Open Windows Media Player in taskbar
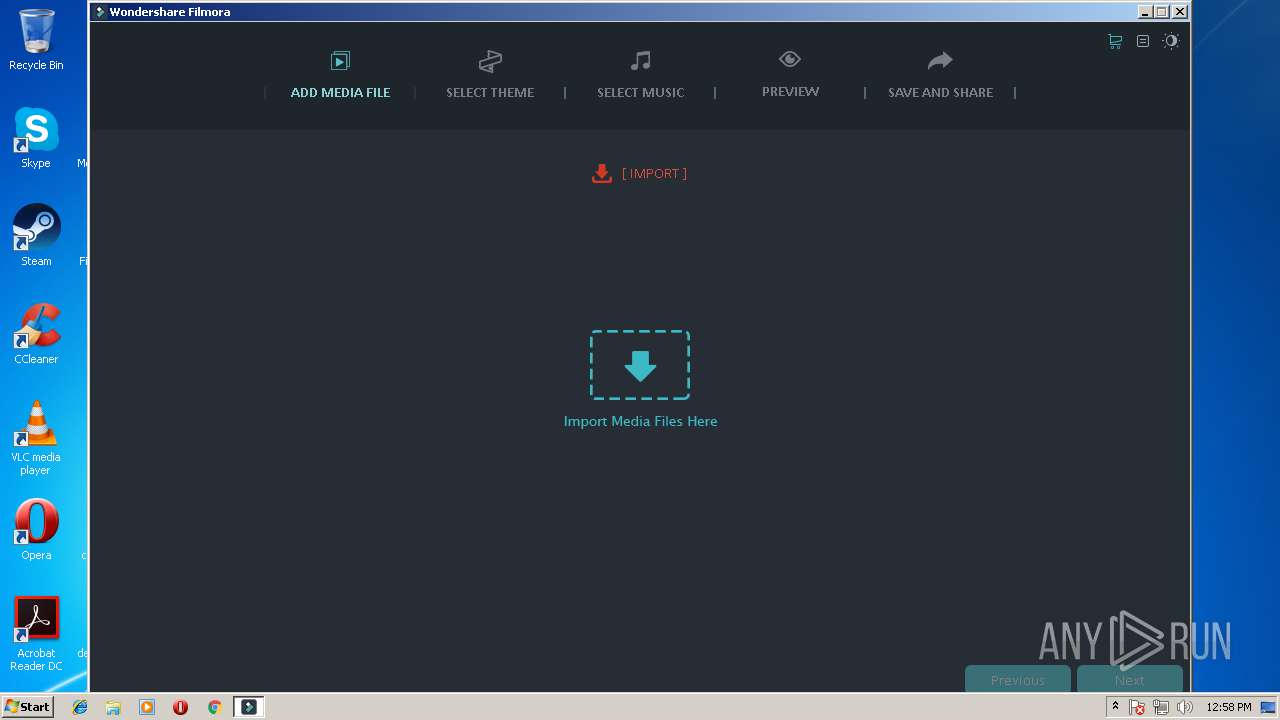Viewport: 1280px width, 720px height. click(147, 707)
